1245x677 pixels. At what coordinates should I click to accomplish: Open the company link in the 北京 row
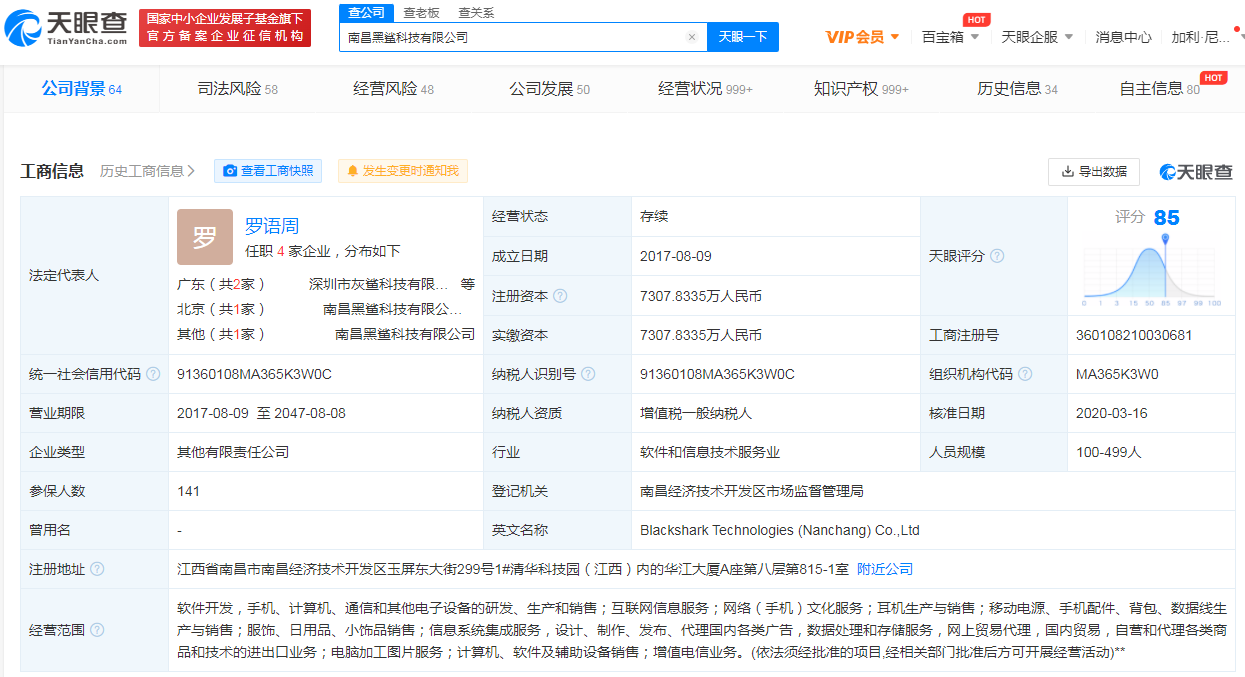pos(393,309)
